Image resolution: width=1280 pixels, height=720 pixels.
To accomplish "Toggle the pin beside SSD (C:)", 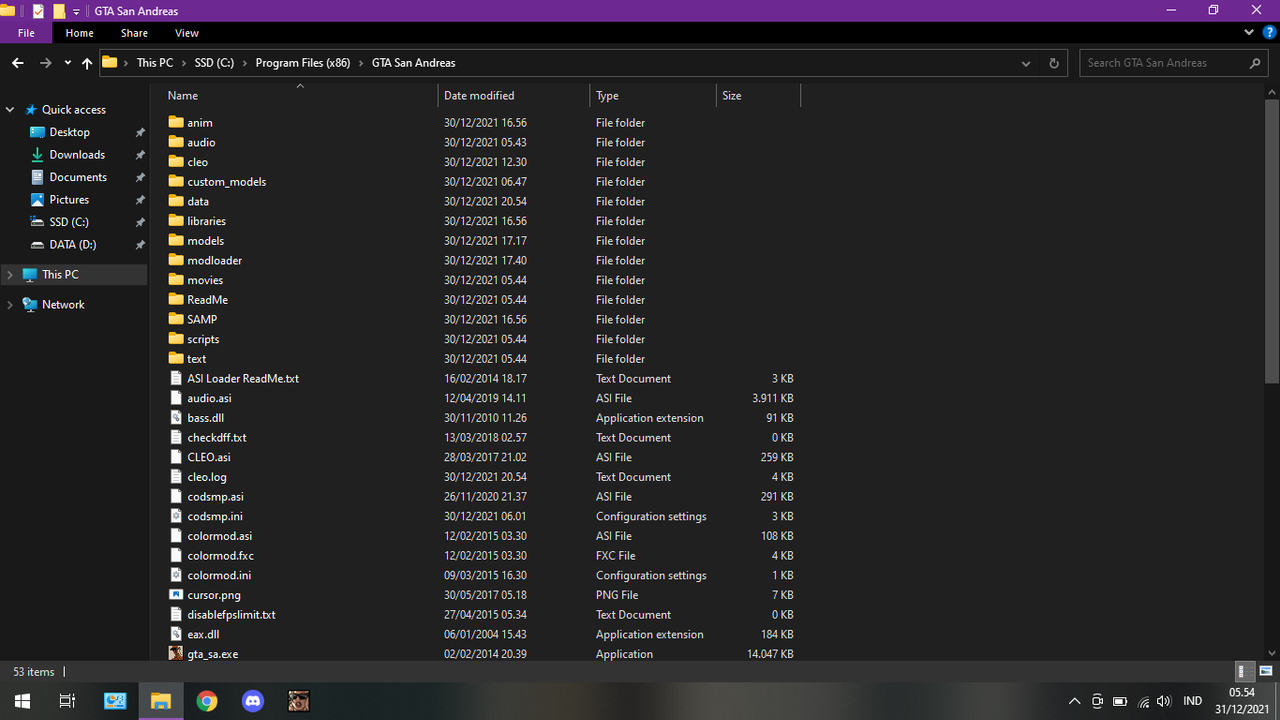I will [x=140, y=222].
